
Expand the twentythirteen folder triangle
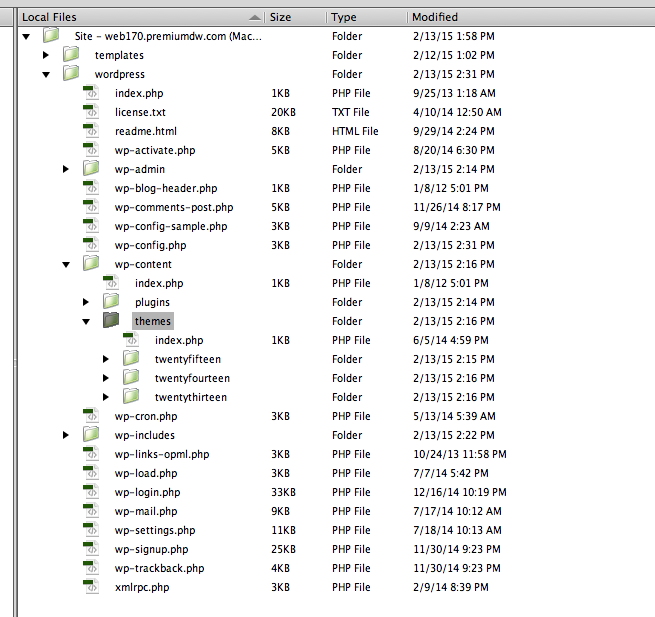(106, 397)
